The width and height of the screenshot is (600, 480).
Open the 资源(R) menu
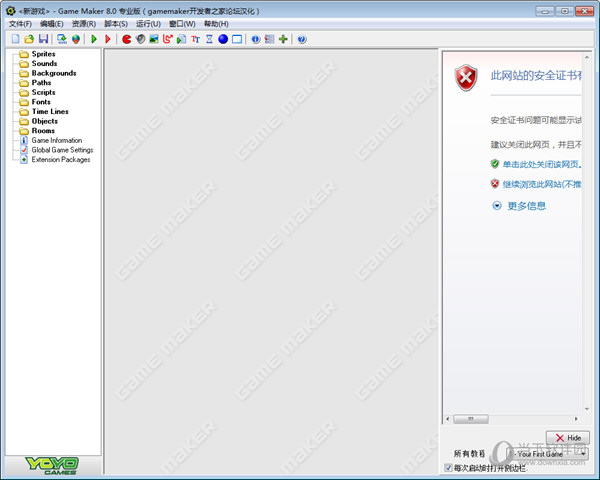tap(84, 24)
